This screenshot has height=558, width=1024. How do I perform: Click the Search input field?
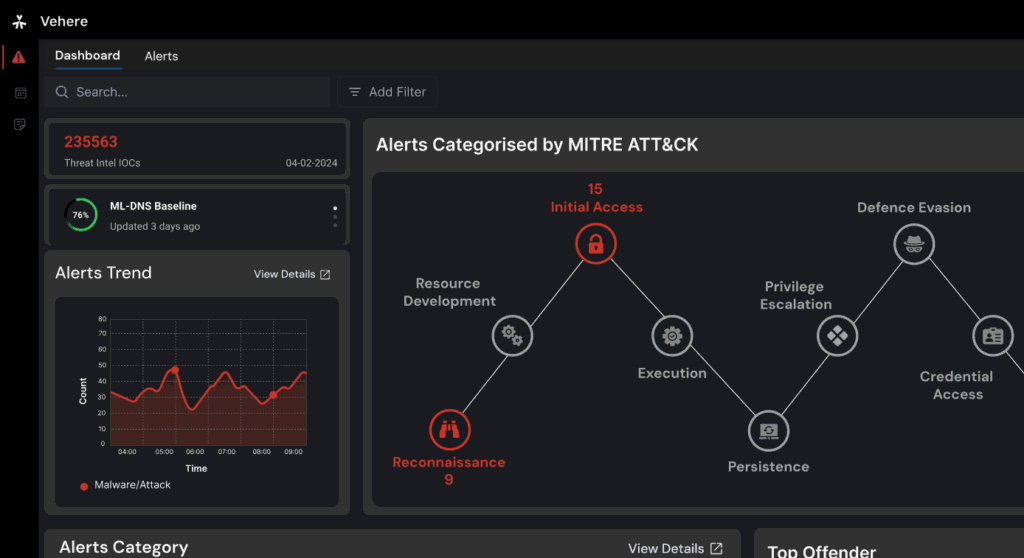[188, 92]
